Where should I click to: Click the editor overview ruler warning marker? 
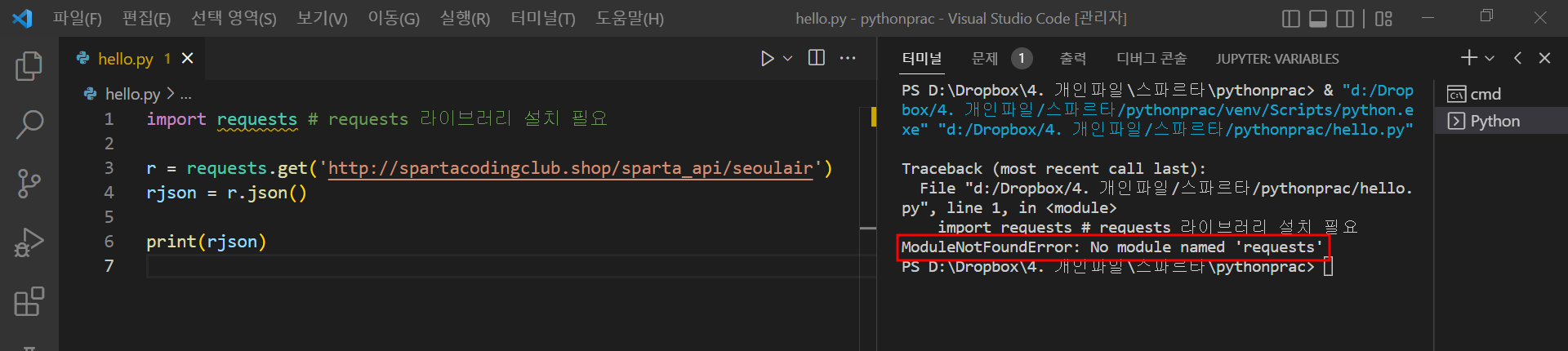[873, 117]
